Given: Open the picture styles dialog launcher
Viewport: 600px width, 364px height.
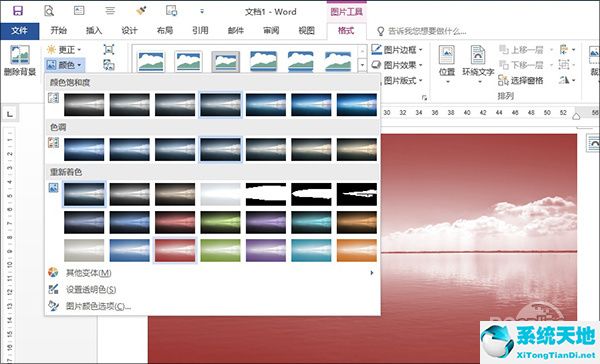Looking at the screenshot, I should click(x=424, y=98).
